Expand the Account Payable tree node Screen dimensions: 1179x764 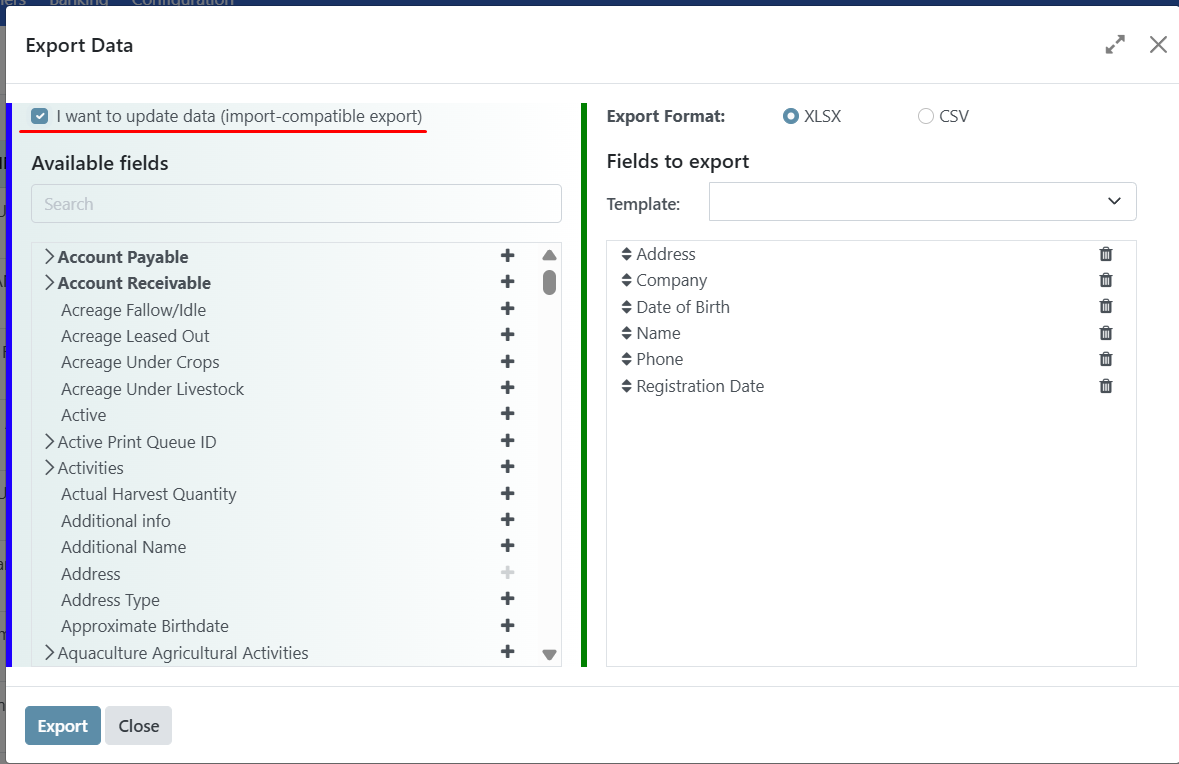click(x=48, y=256)
